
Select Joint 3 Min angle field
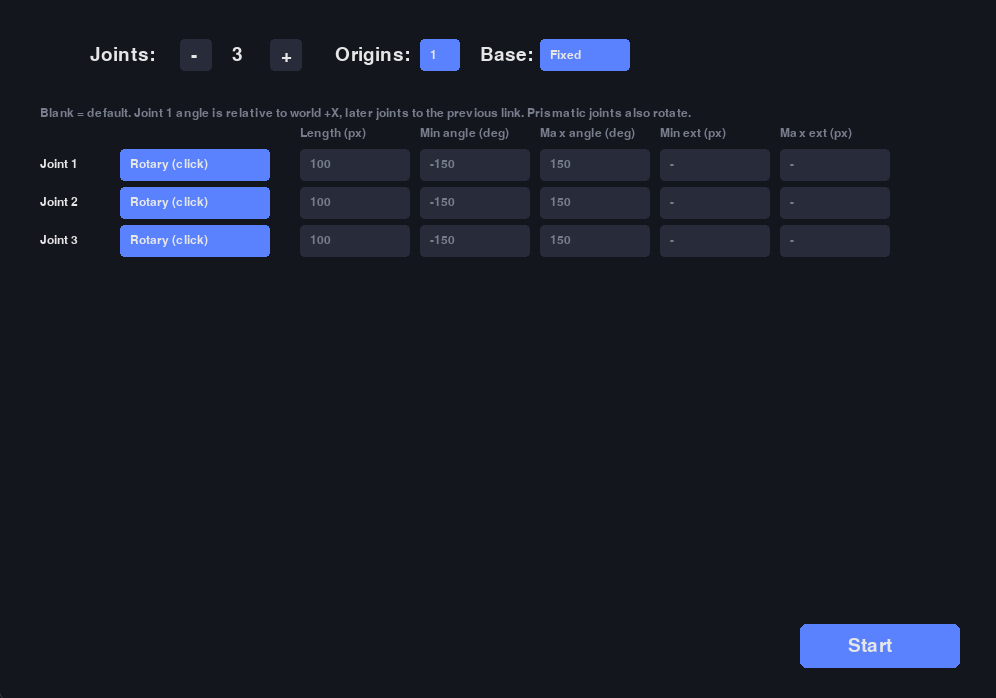click(474, 241)
